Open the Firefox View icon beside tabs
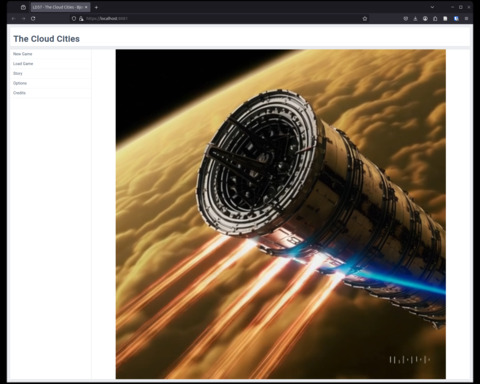Viewport: 480px width, 384px height. (23, 7)
